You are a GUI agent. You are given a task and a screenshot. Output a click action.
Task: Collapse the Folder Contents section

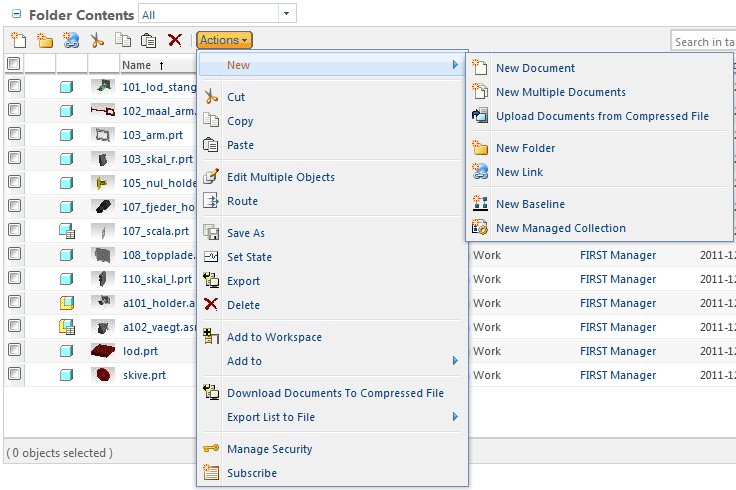pos(16,14)
